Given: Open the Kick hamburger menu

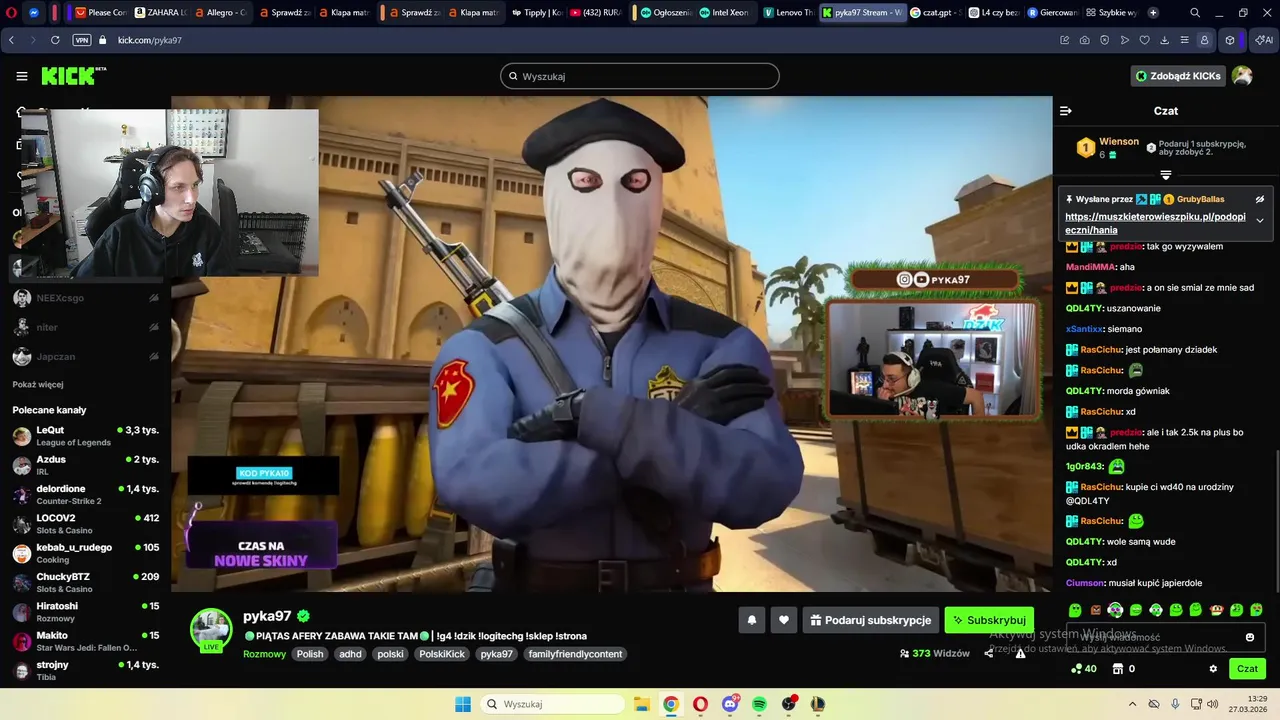Looking at the screenshot, I should point(22,76).
